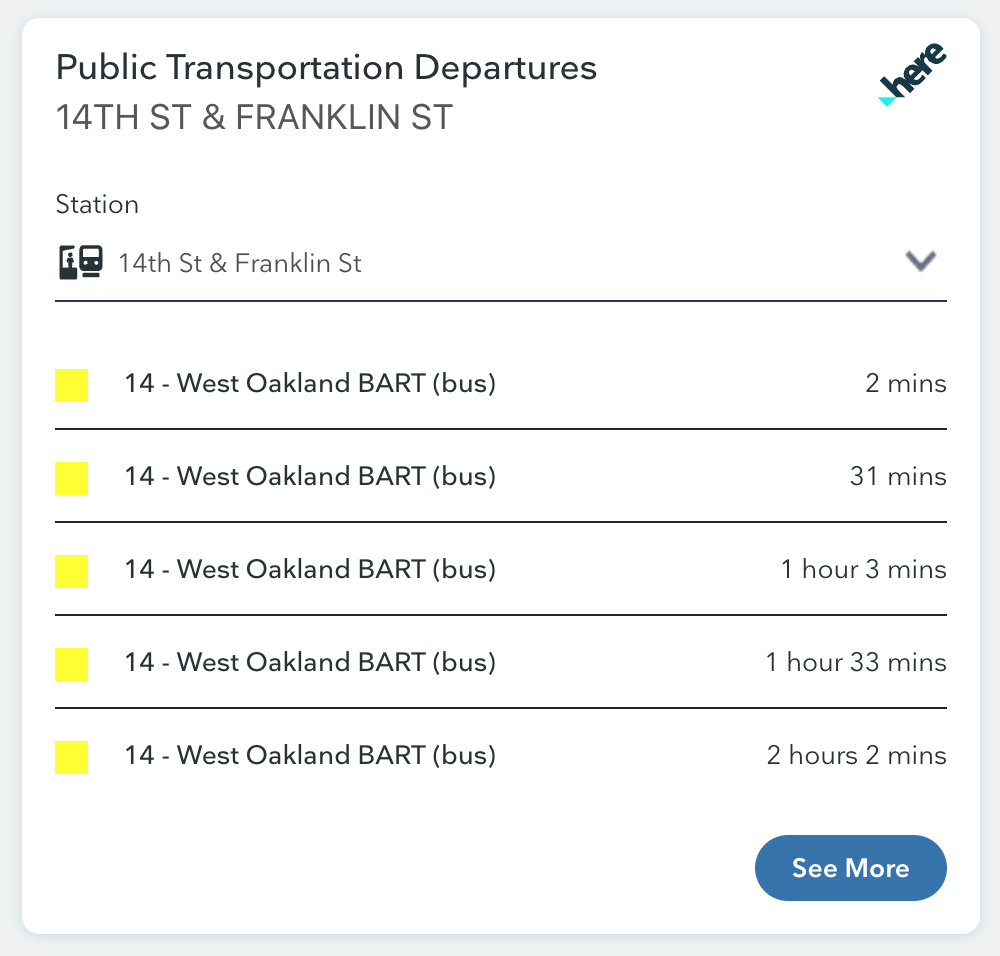Select the yellow swatch for the 31 mins departure
1000x956 pixels.
coord(71,478)
